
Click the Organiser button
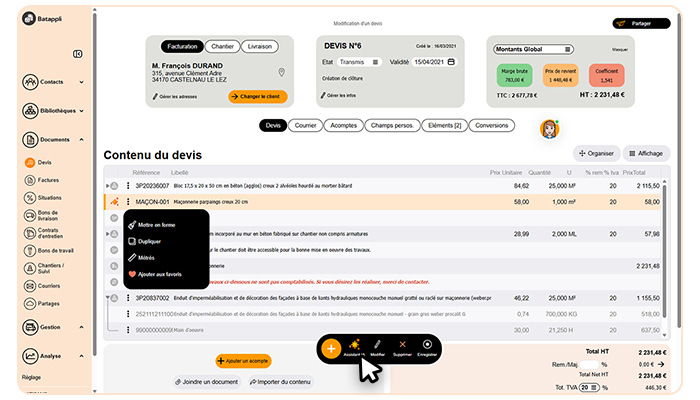coord(596,154)
